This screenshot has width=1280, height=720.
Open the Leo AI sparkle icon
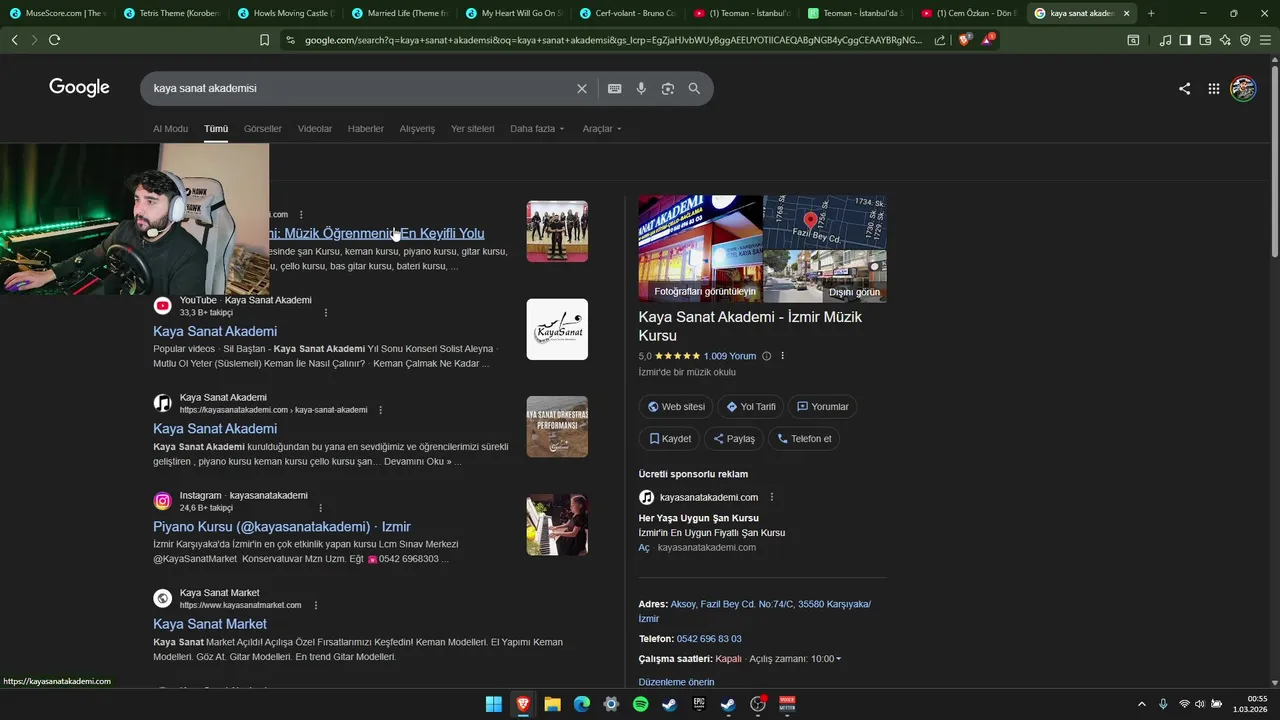pyautogui.click(x=1225, y=40)
